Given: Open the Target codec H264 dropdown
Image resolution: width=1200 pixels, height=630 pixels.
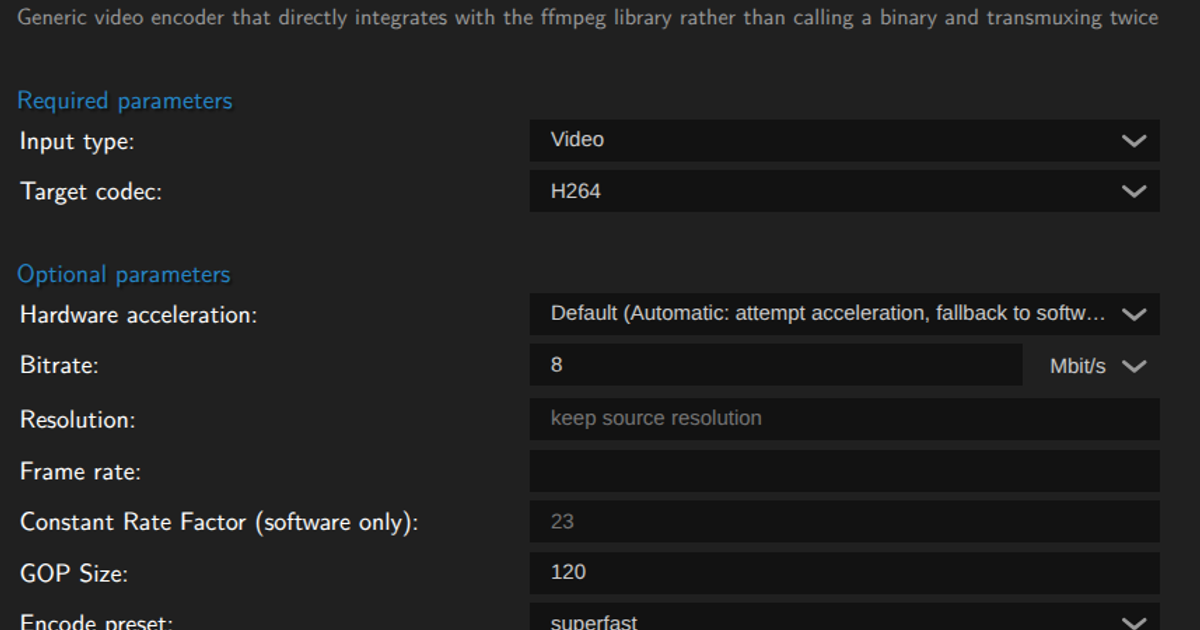Looking at the screenshot, I should pyautogui.click(x=844, y=191).
